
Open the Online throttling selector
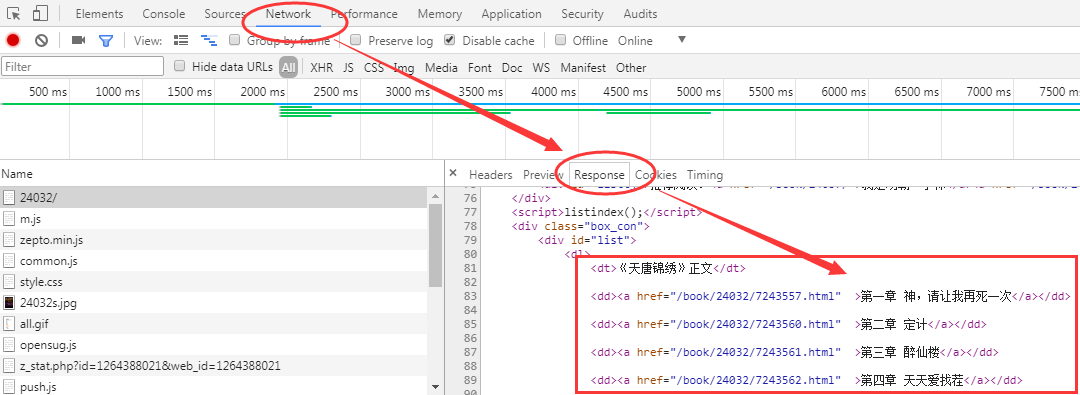tap(635, 41)
